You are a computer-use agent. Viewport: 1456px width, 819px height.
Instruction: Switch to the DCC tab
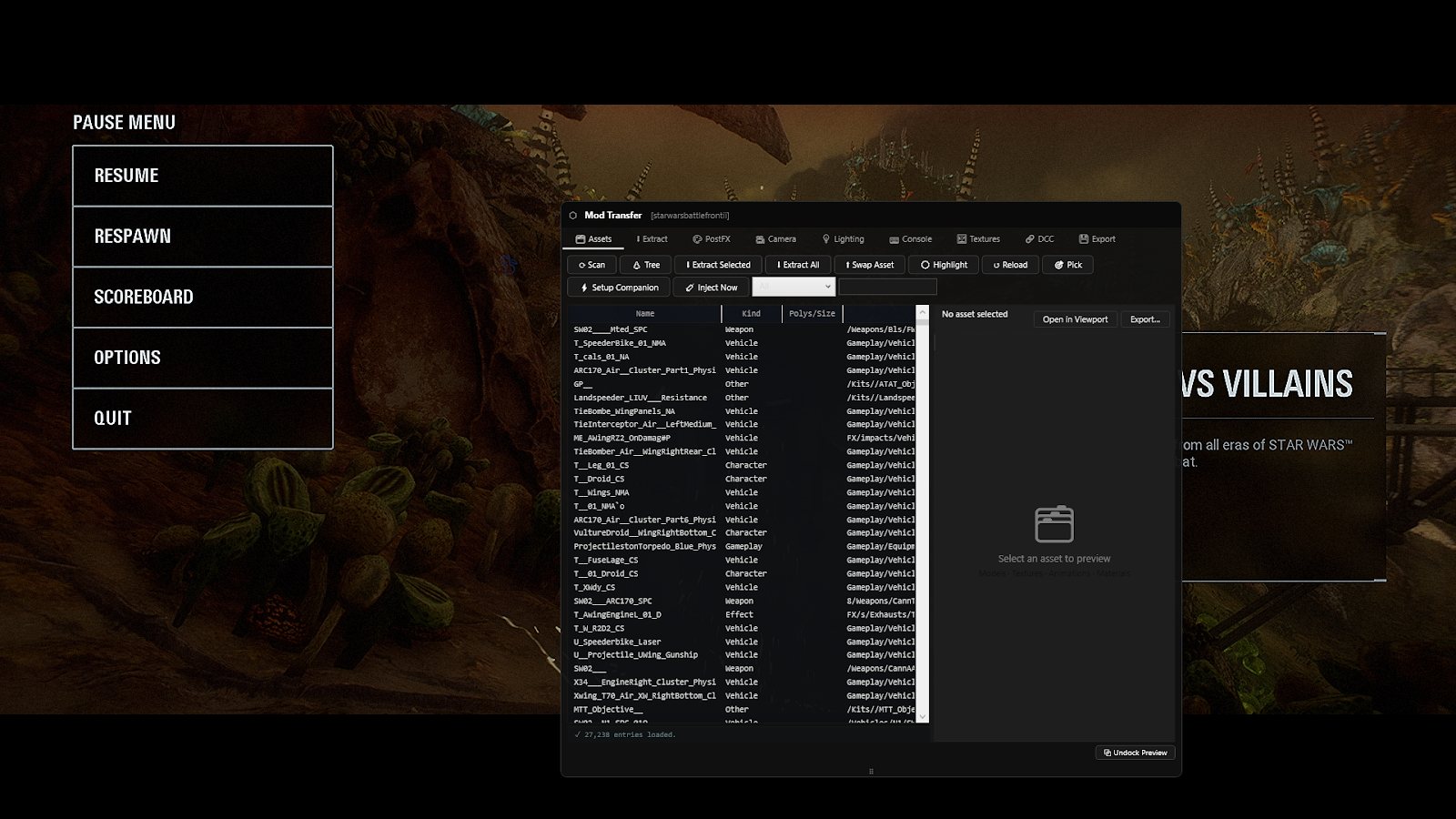point(1039,239)
